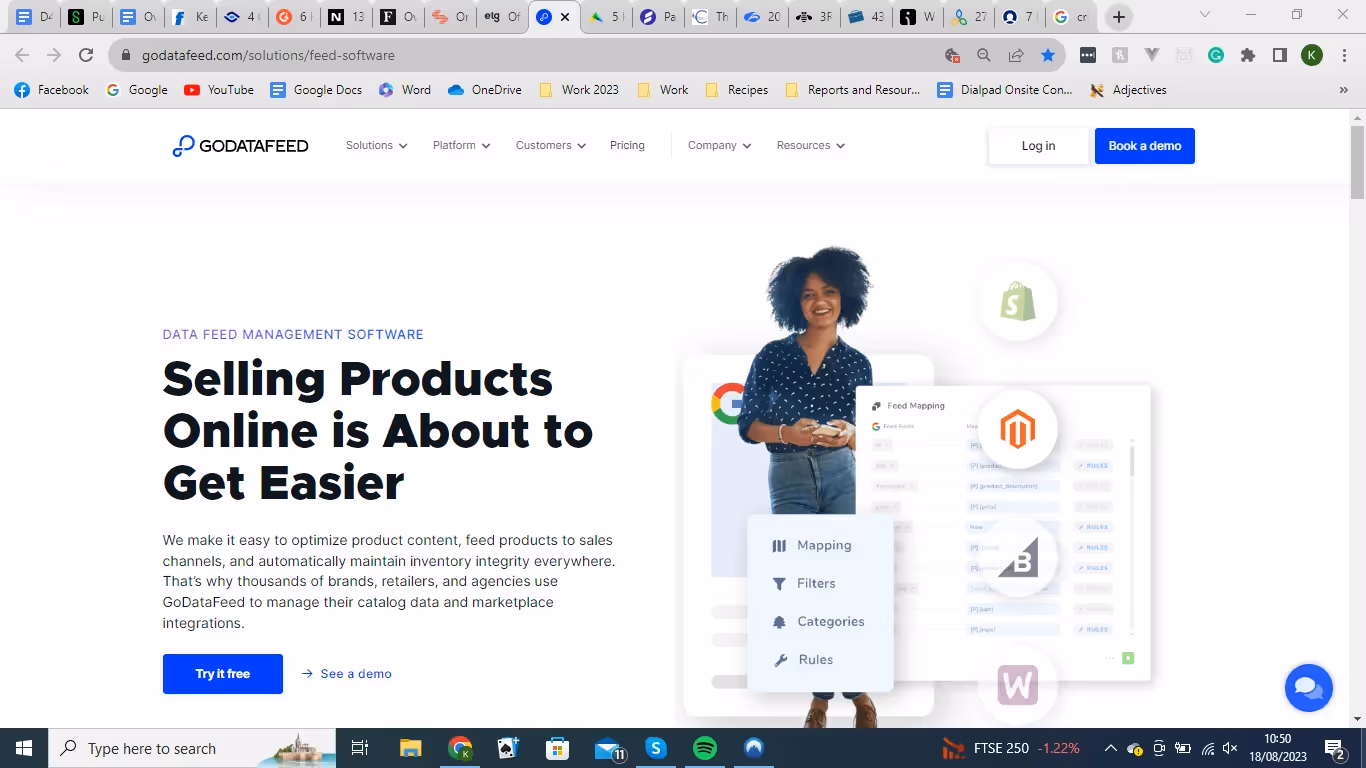
Task: Switch to the Notion tab
Action: click(x=345, y=17)
